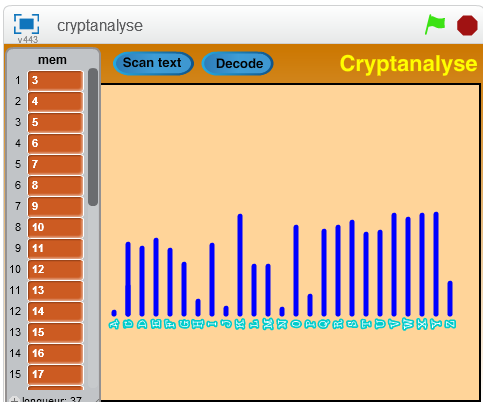Click the letter A label under chart
Viewport: 483px width, 402px height.
click(114, 324)
